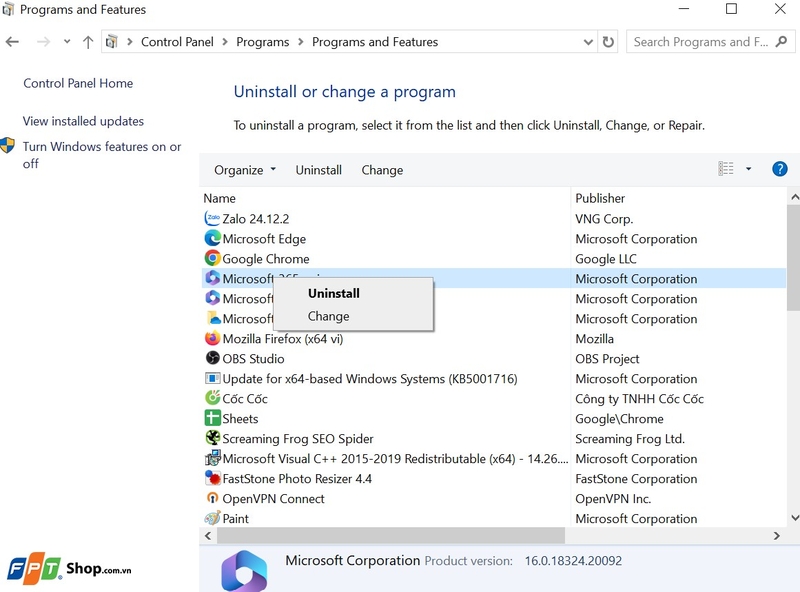Open the Change your view dropdown arrow
The height and width of the screenshot is (592, 800).
click(x=746, y=168)
